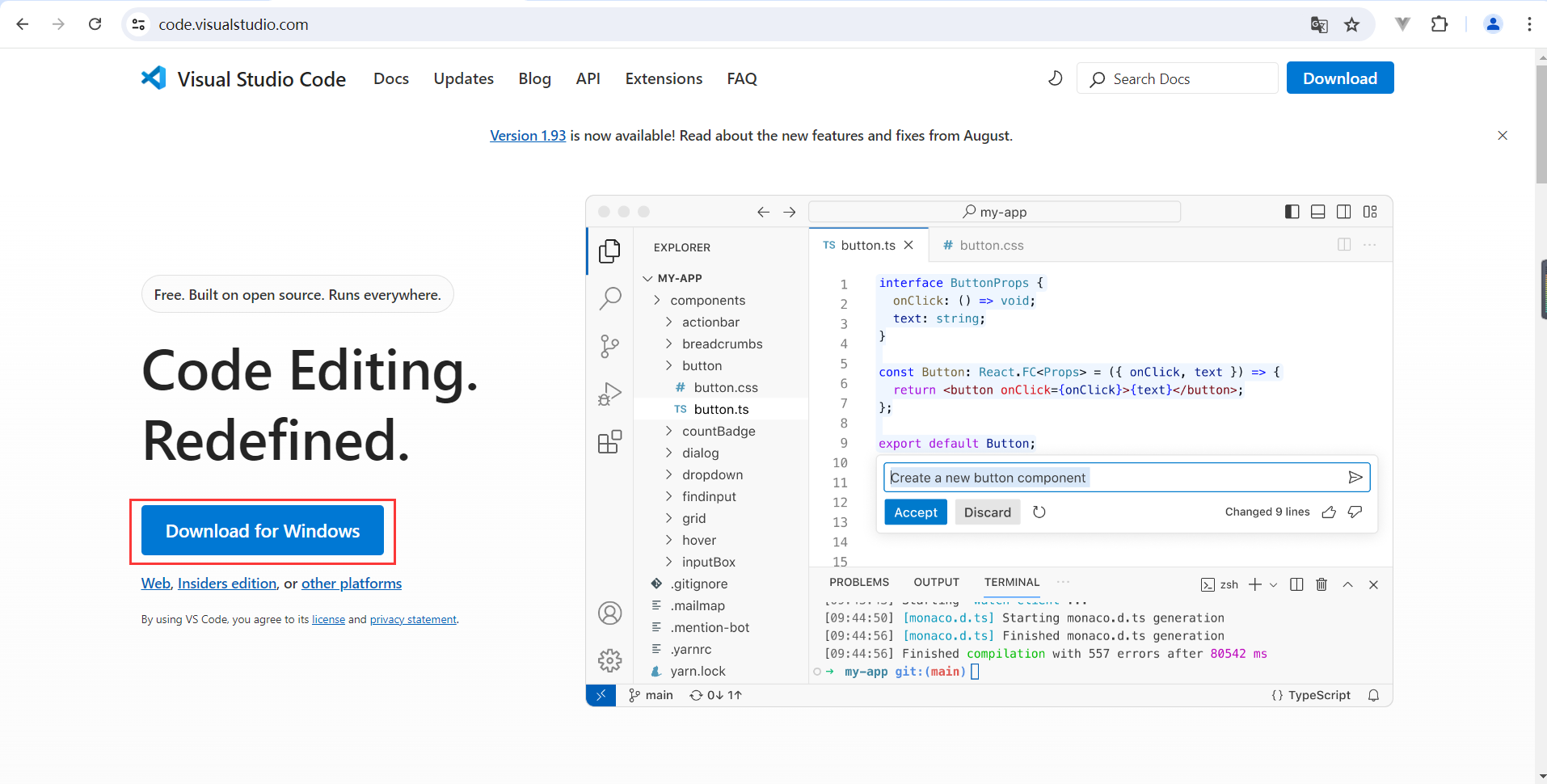Toggle secondary sidebar layout icon

point(1344,212)
